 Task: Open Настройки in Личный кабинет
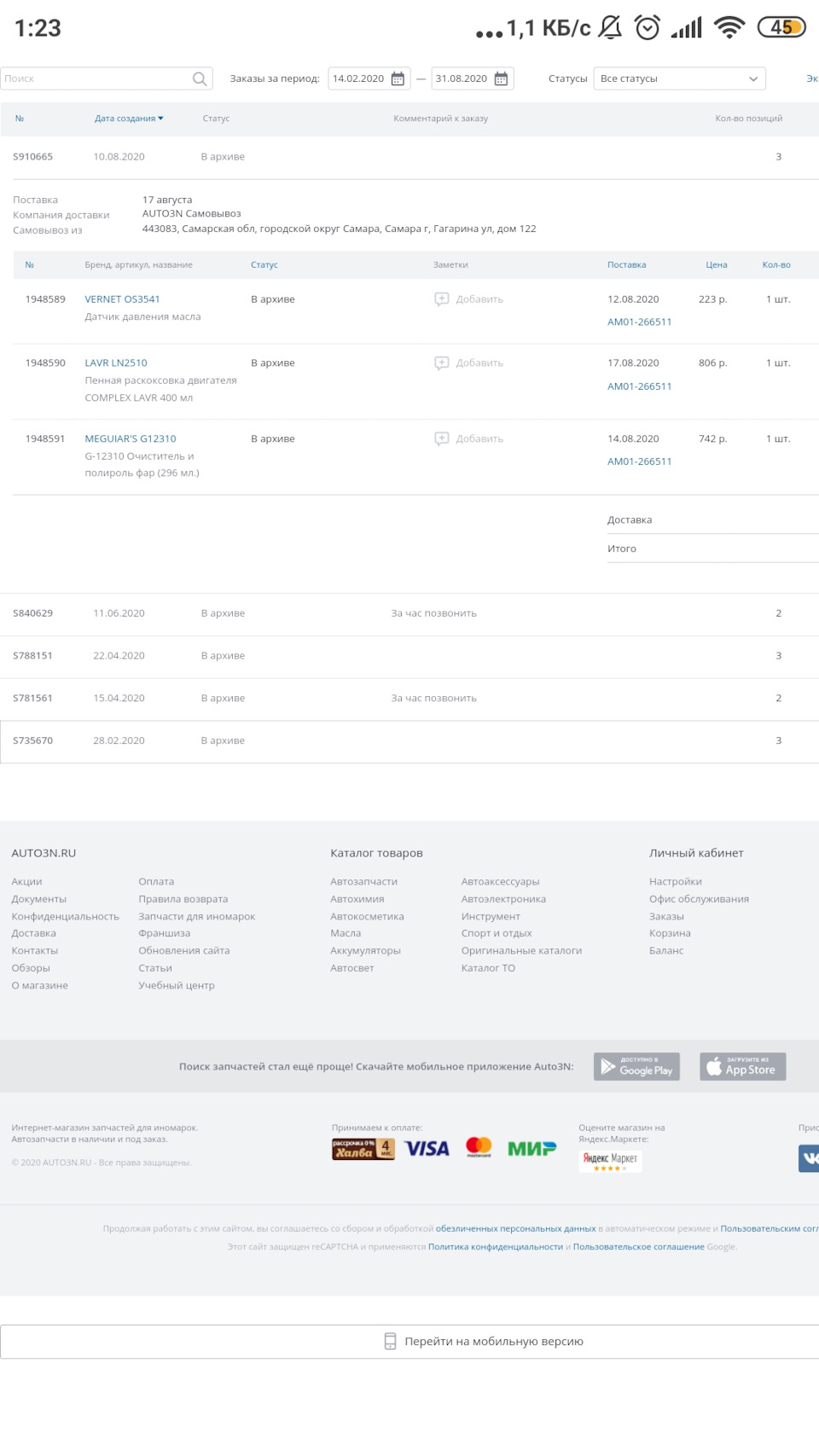[x=676, y=881]
